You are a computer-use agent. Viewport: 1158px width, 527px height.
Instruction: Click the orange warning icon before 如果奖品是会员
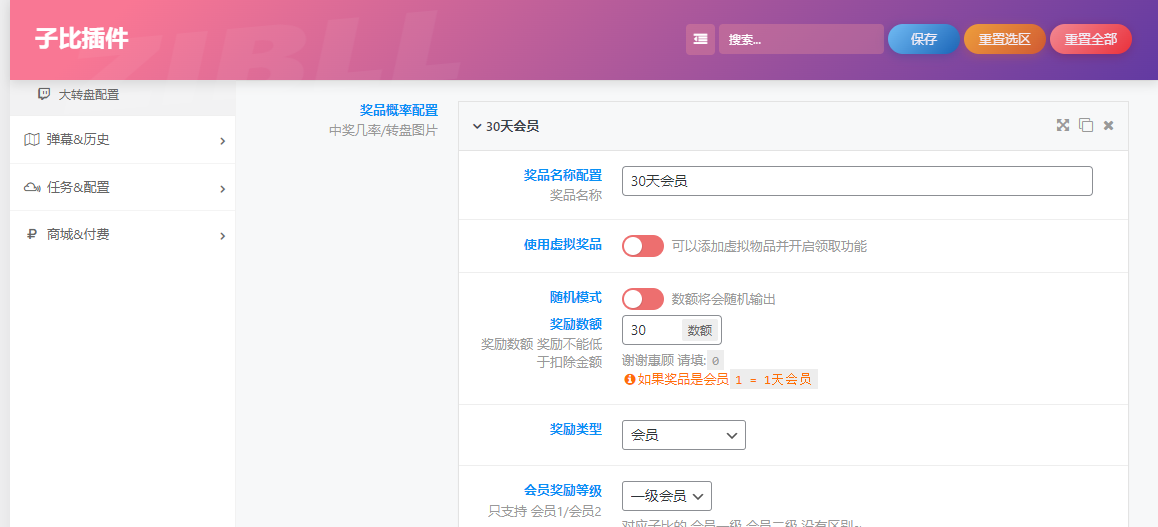coord(629,380)
